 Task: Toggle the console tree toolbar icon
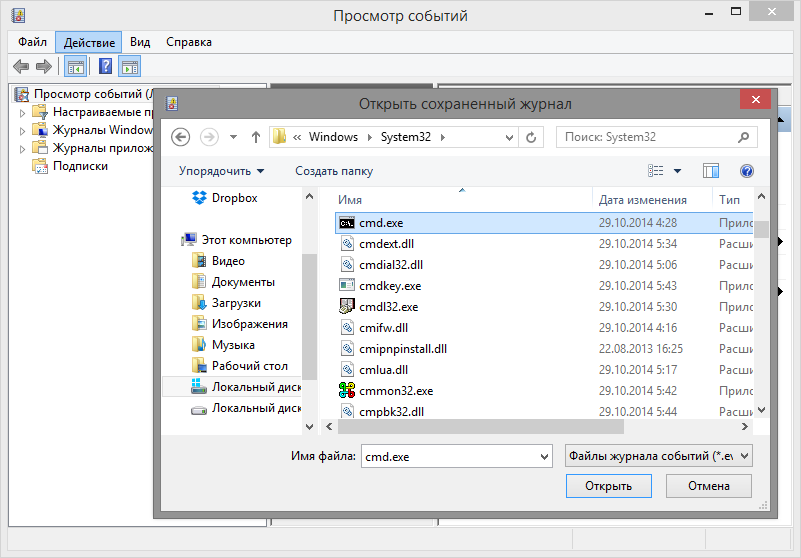click(x=76, y=66)
